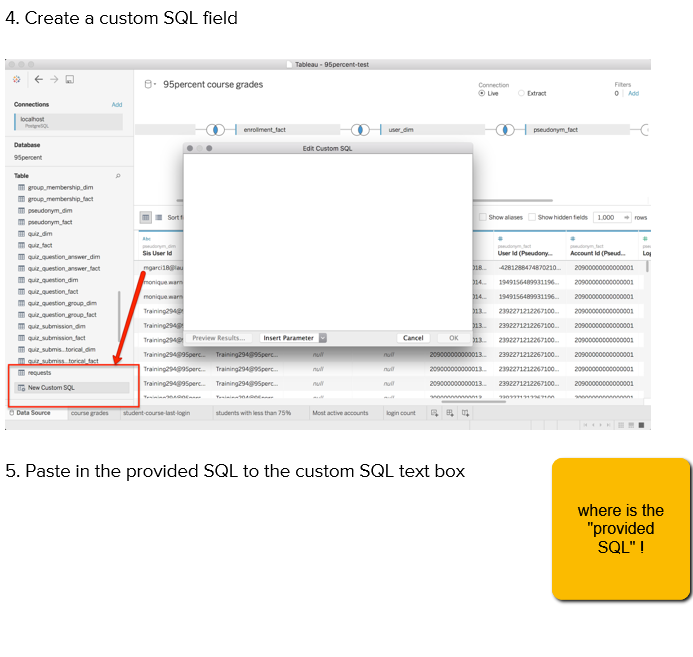
Task: Go back with the left arrow icon
Action: tap(39, 80)
